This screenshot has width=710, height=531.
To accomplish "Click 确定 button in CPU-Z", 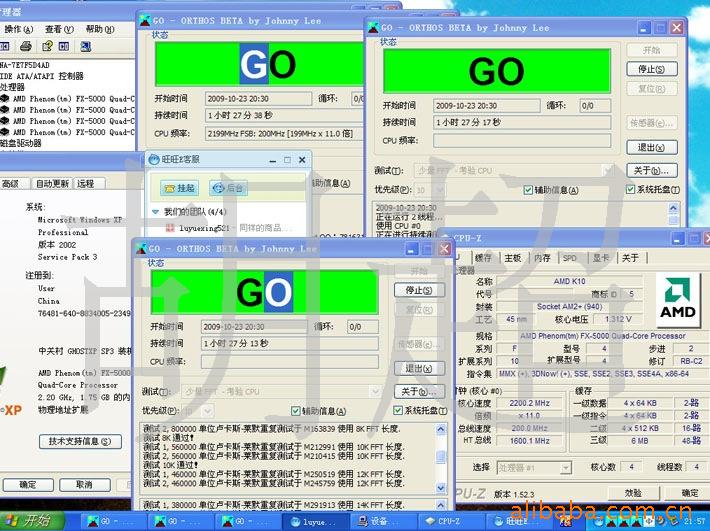I will point(689,493).
